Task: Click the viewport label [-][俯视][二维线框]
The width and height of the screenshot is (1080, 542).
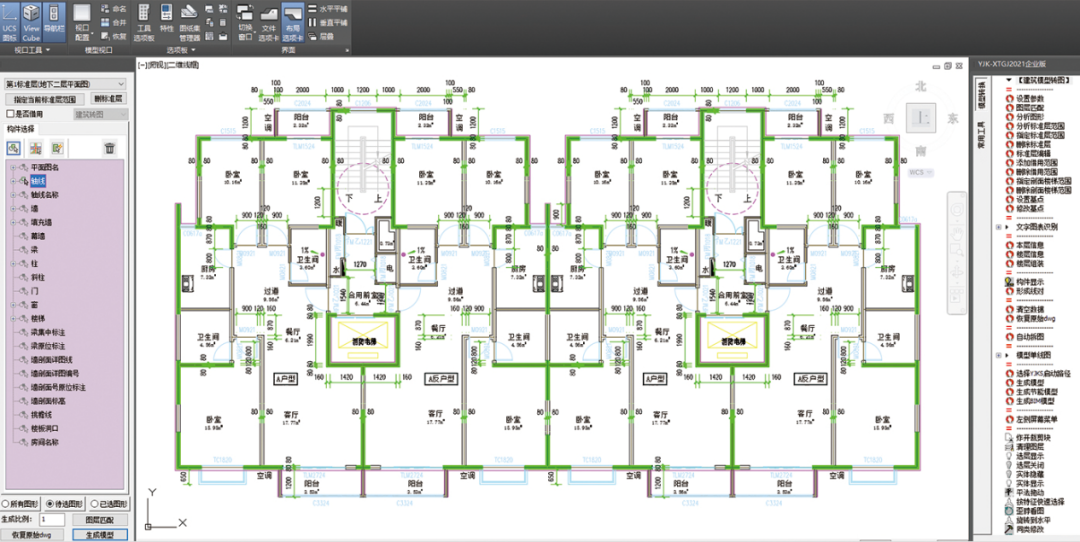Action: click(169, 65)
